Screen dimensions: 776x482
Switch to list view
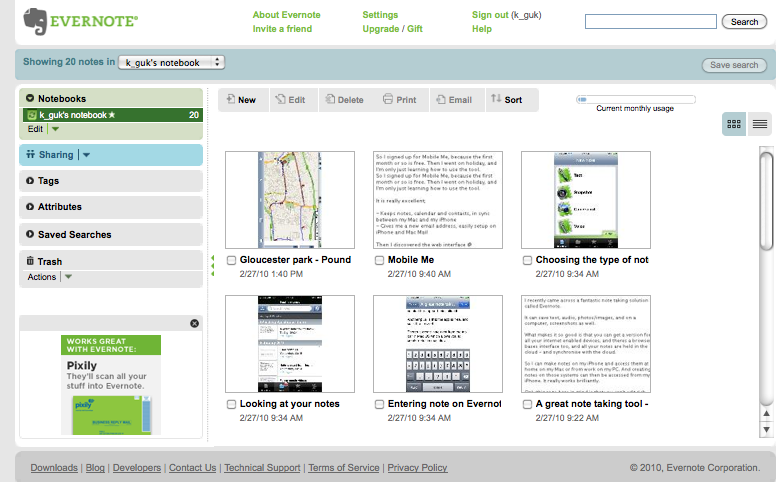click(760, 124)
